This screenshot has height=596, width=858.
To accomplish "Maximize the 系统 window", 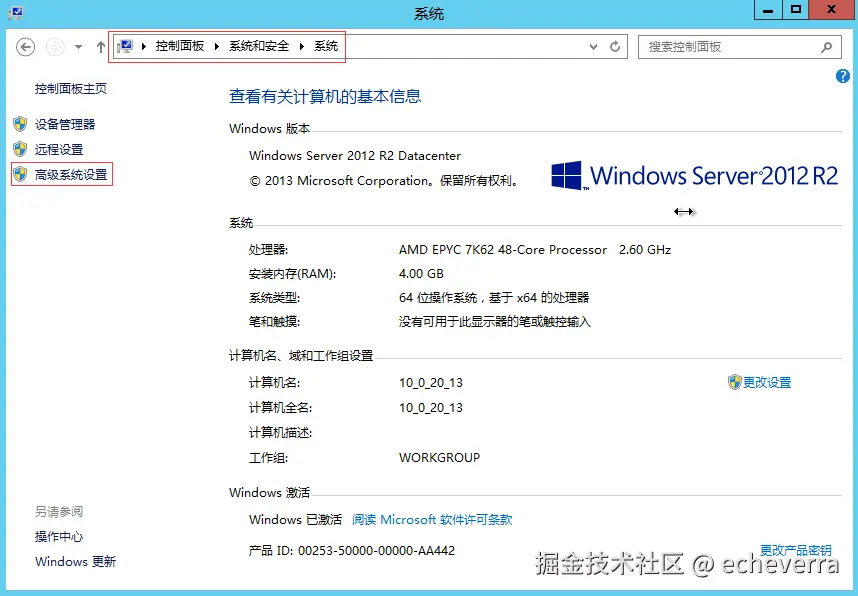I will coord(796,10).
